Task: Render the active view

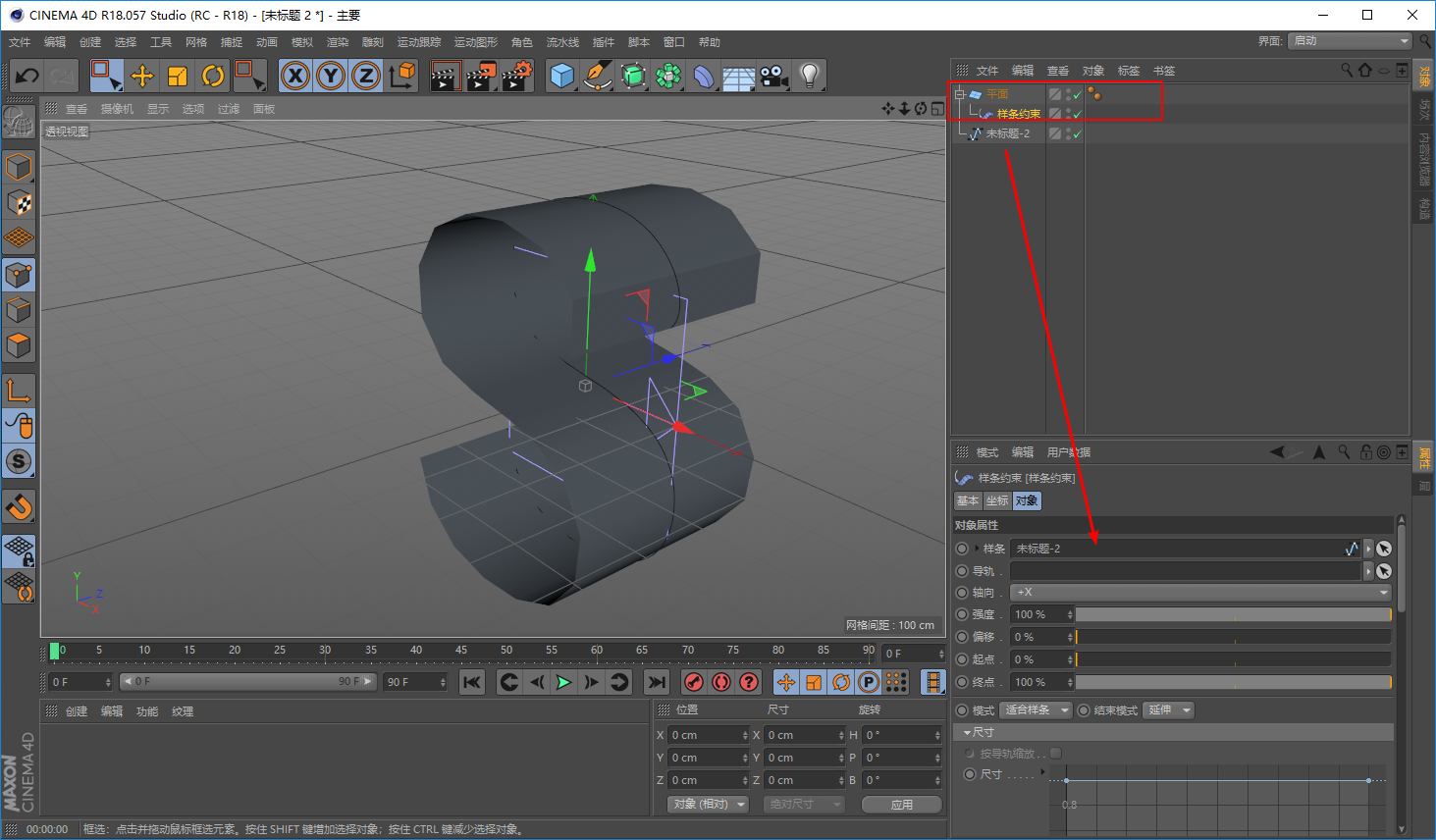Action: point(445,76)
